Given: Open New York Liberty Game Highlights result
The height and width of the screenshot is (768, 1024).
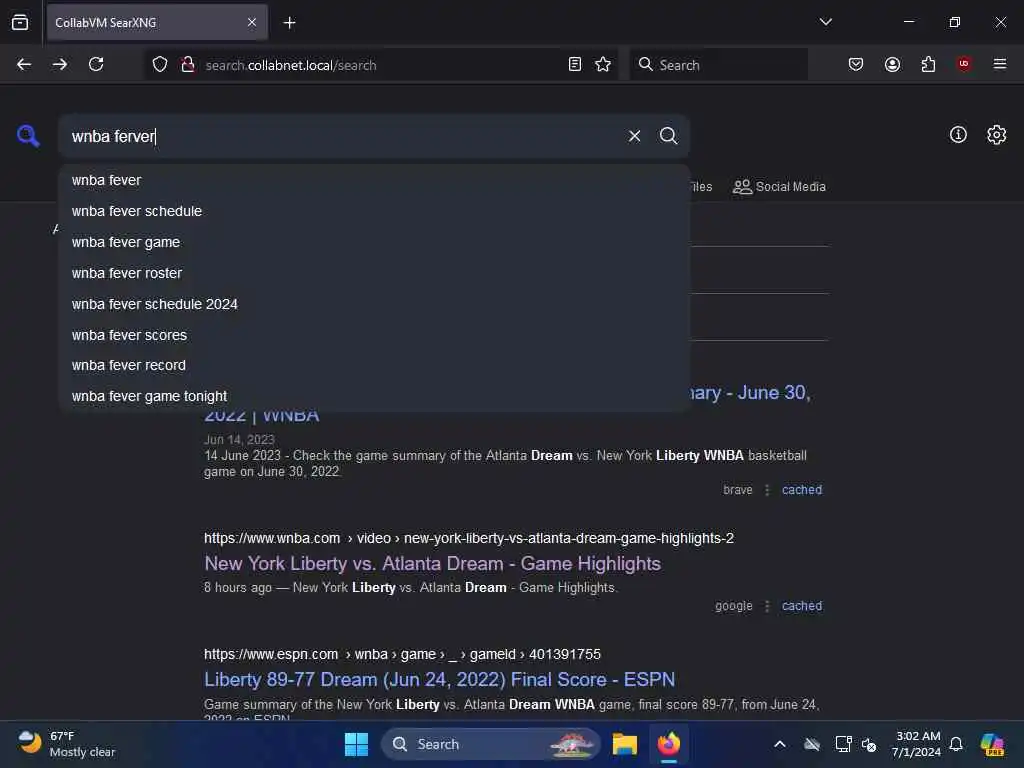Looking at the screenshot, I should click(x=432, y=564).
